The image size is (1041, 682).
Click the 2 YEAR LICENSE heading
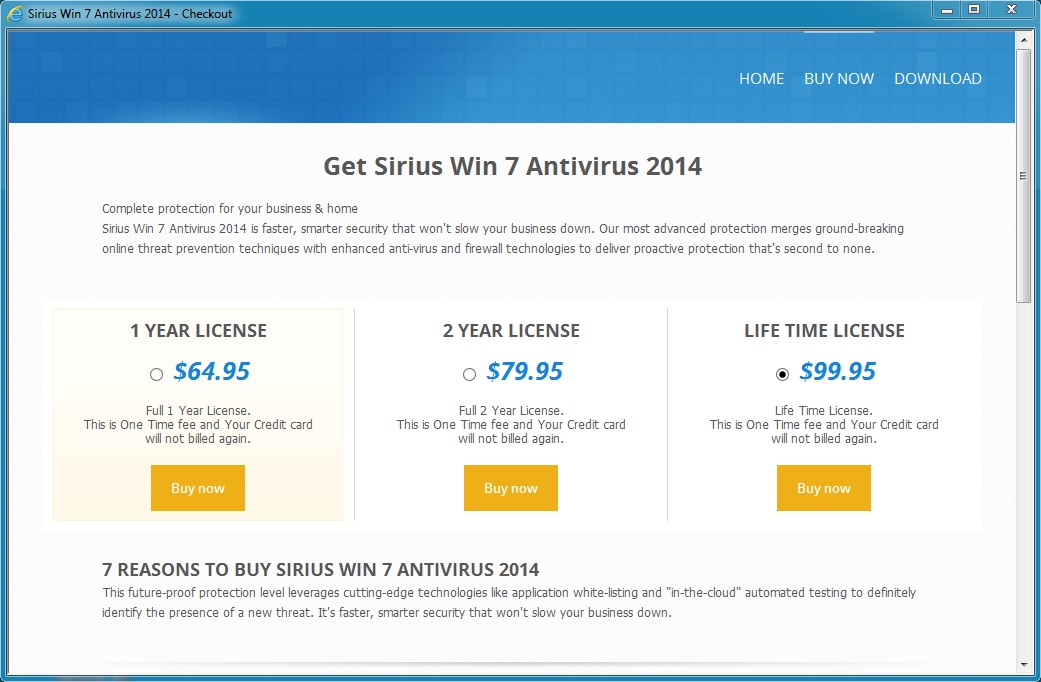(x=511, y=331)
